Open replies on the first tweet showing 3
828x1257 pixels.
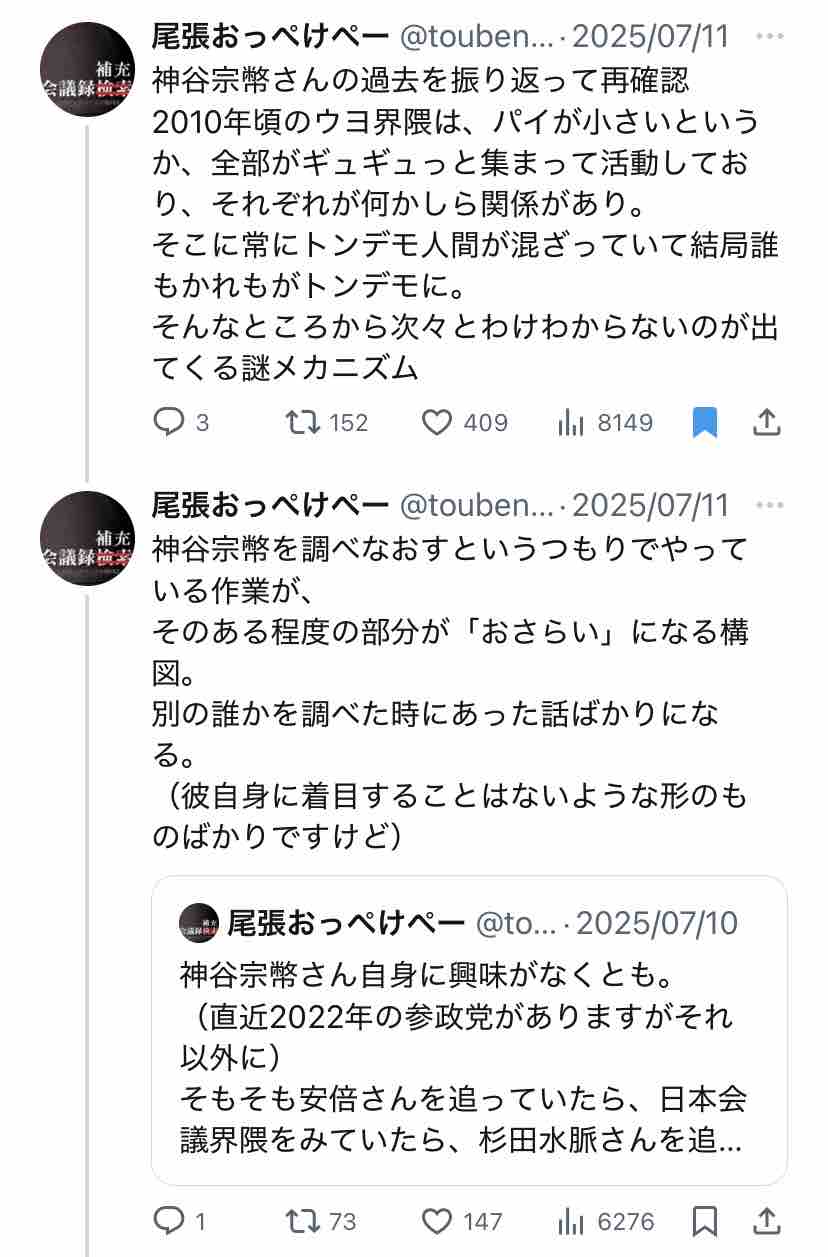(x=181, y=423)
